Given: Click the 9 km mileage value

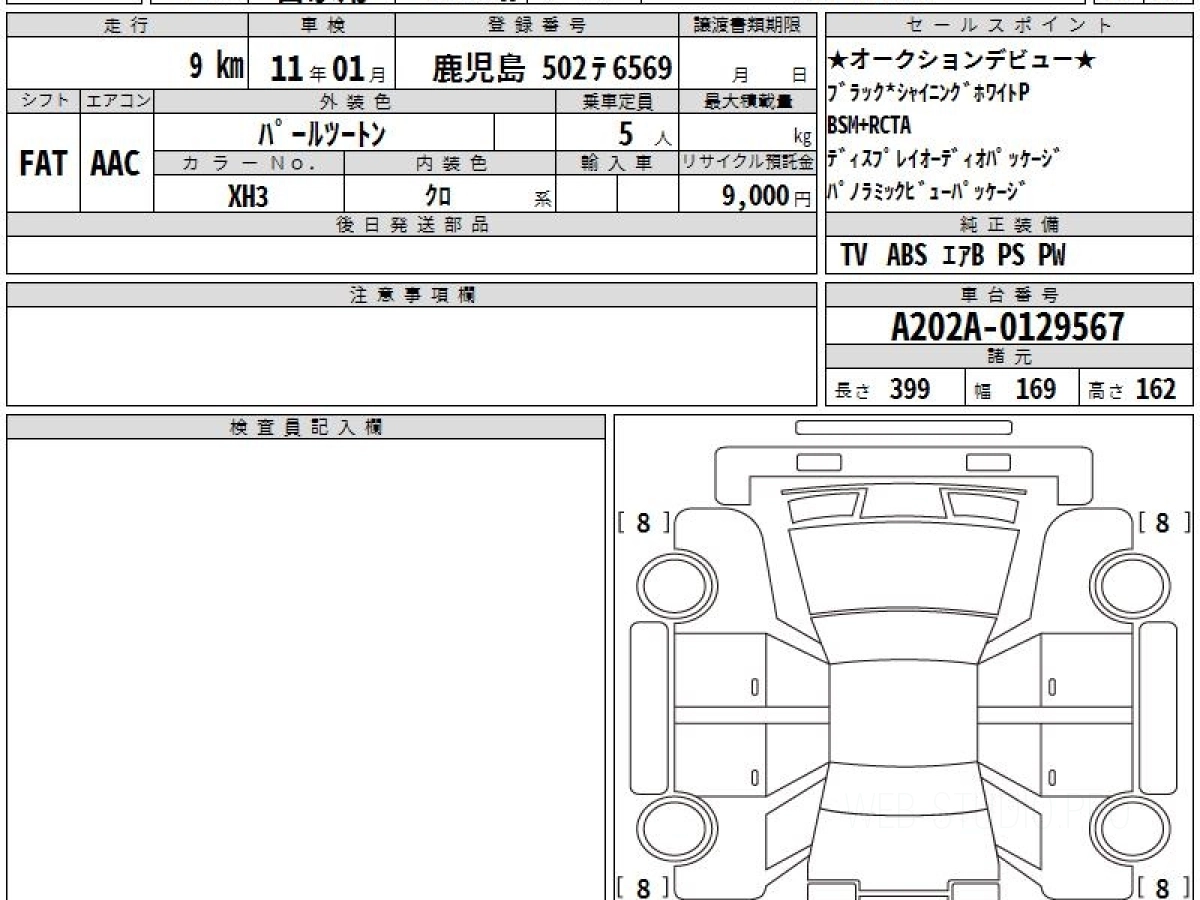Looking at the screenshot, I should click(x=217, y=68).
